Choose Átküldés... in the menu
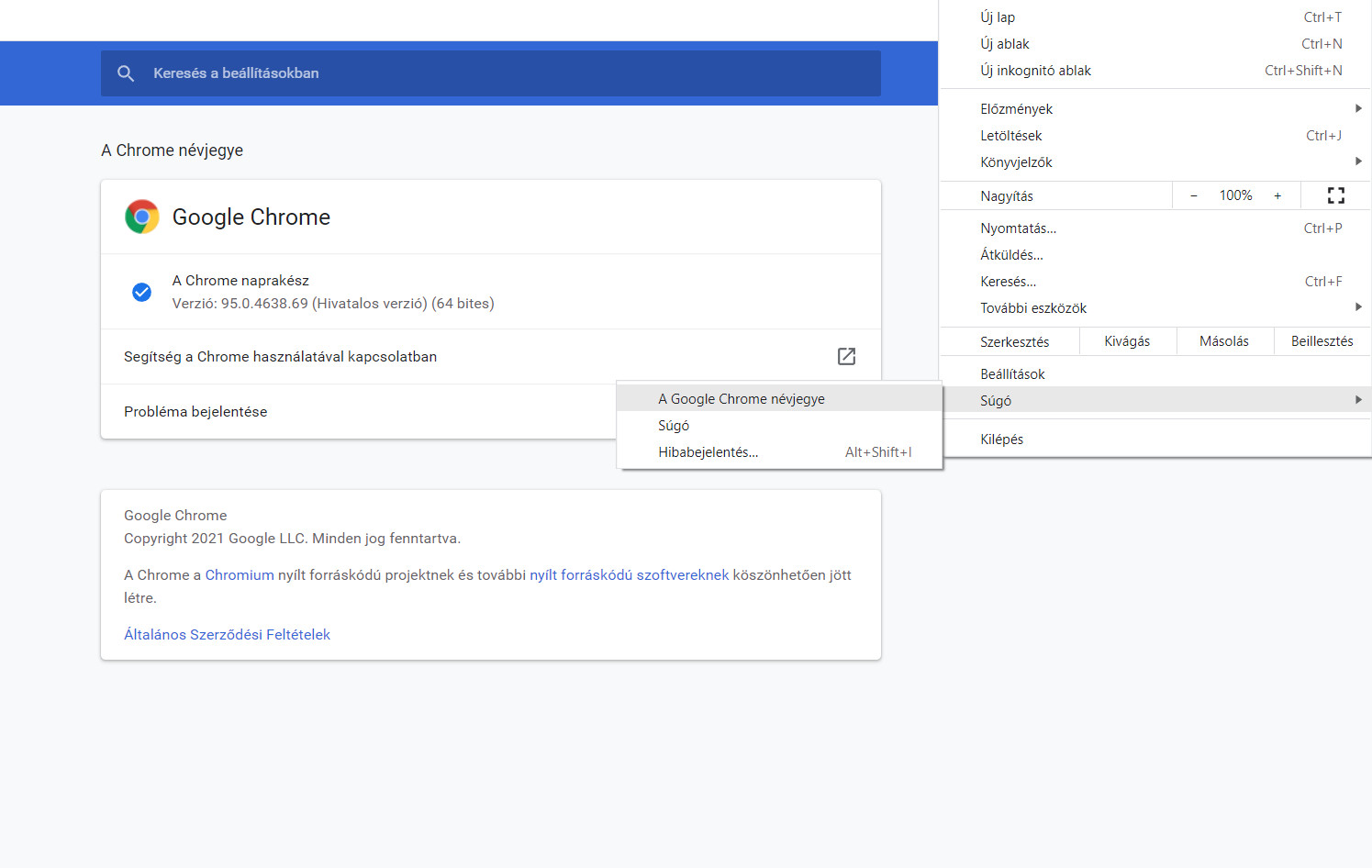Image resolution: width=1372 pixels, height=868 pixels. coord(1155,255)
